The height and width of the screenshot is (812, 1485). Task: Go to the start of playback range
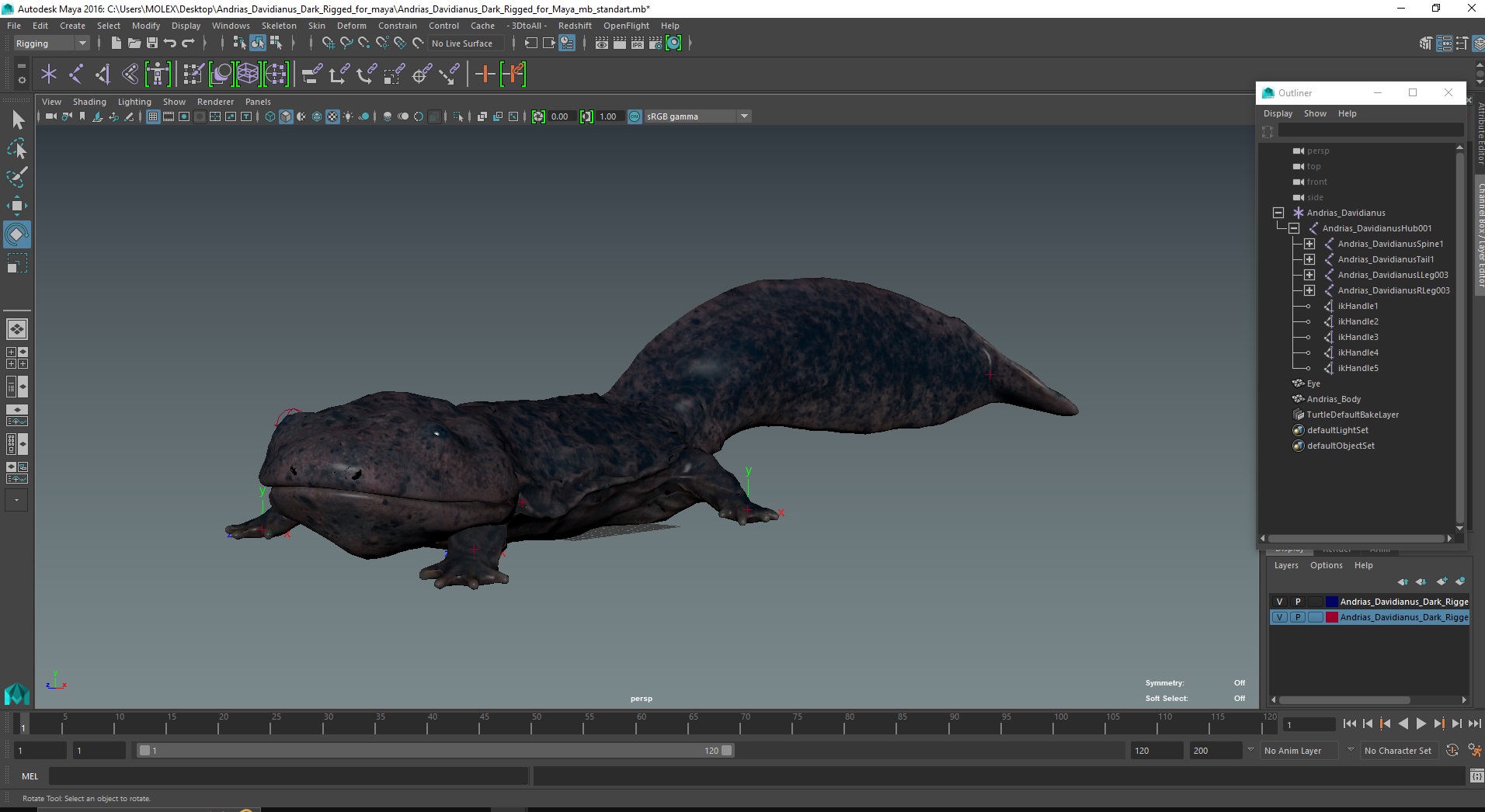[x=1349, y=724]
